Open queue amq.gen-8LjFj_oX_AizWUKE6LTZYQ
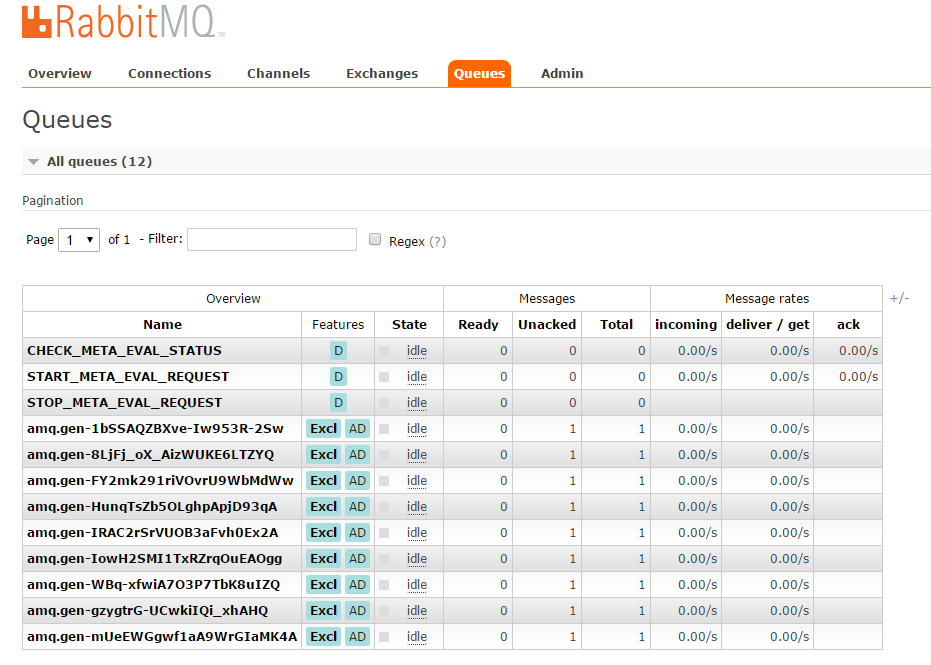 [x=150, y=455]
